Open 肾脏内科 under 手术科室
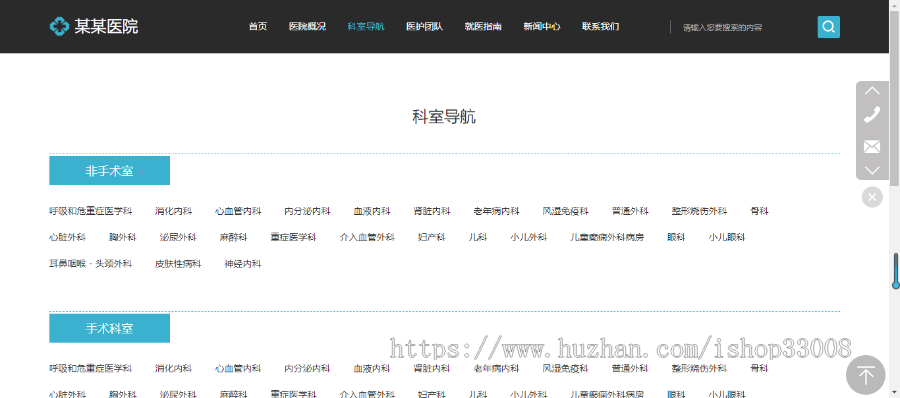The width and height of the screenshot is (900, 398). coord(432,368)
